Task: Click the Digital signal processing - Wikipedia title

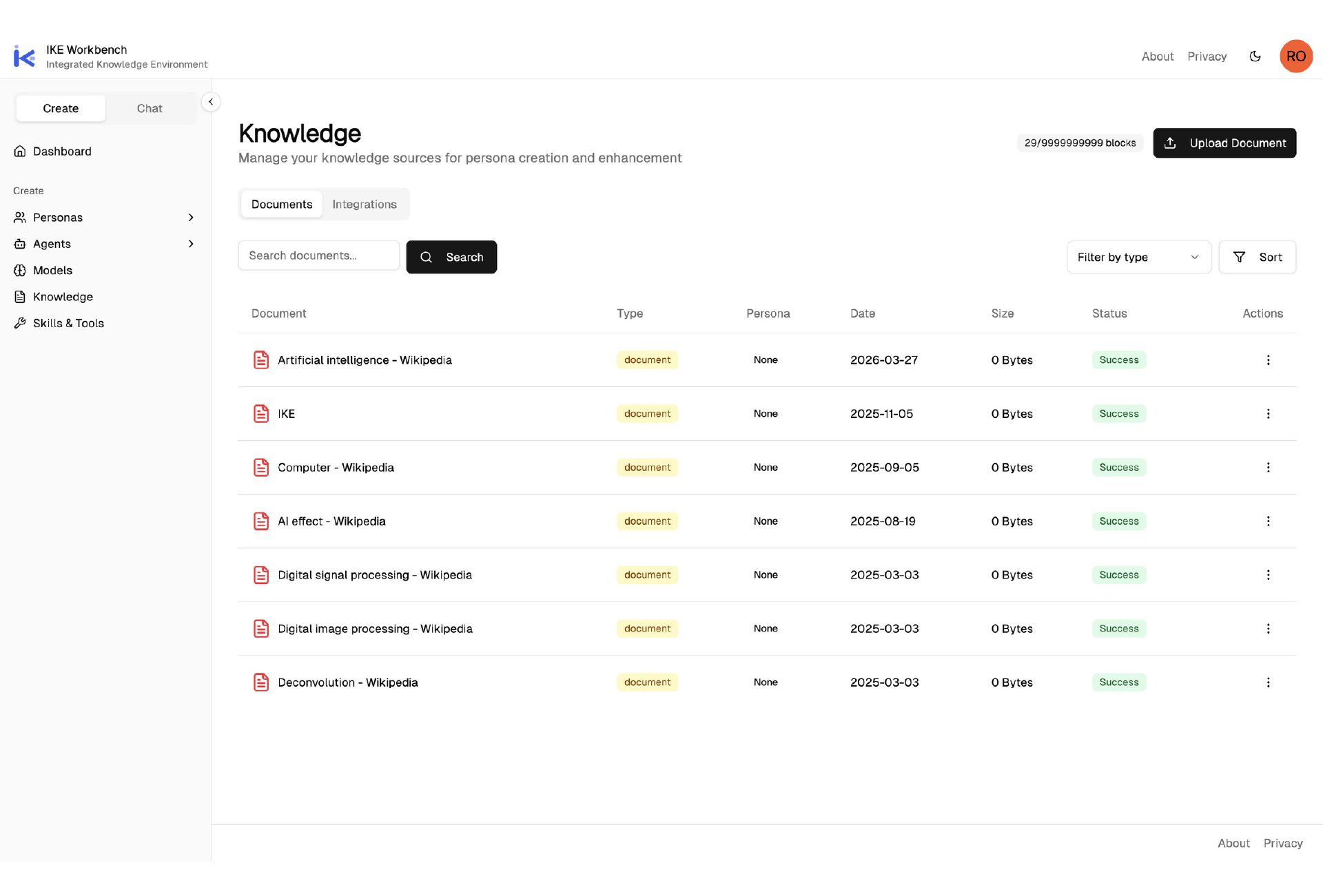Action: coord(375,575)
